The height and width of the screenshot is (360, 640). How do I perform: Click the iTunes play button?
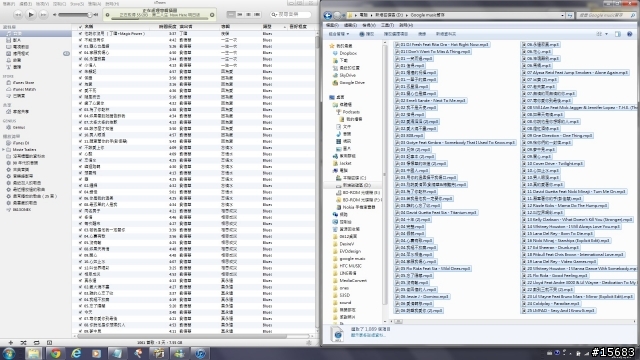31,15
